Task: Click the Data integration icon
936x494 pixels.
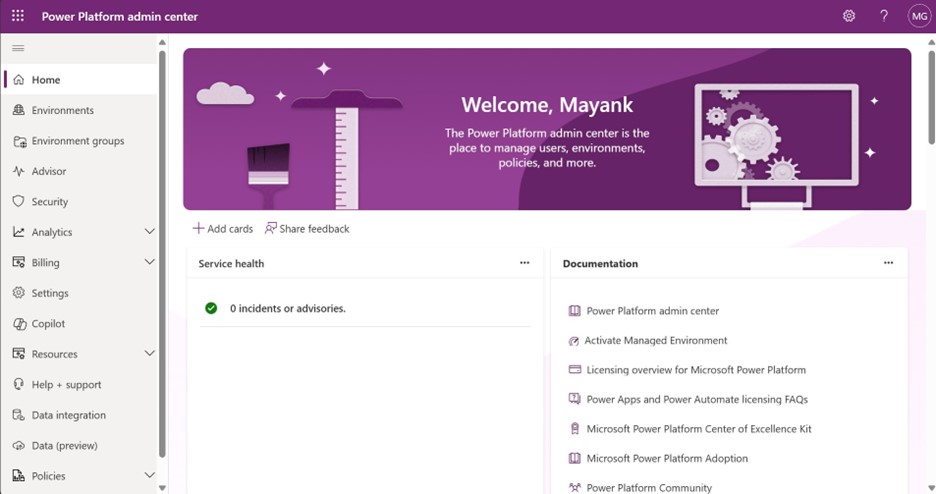Action: click(x=19, y=415)
